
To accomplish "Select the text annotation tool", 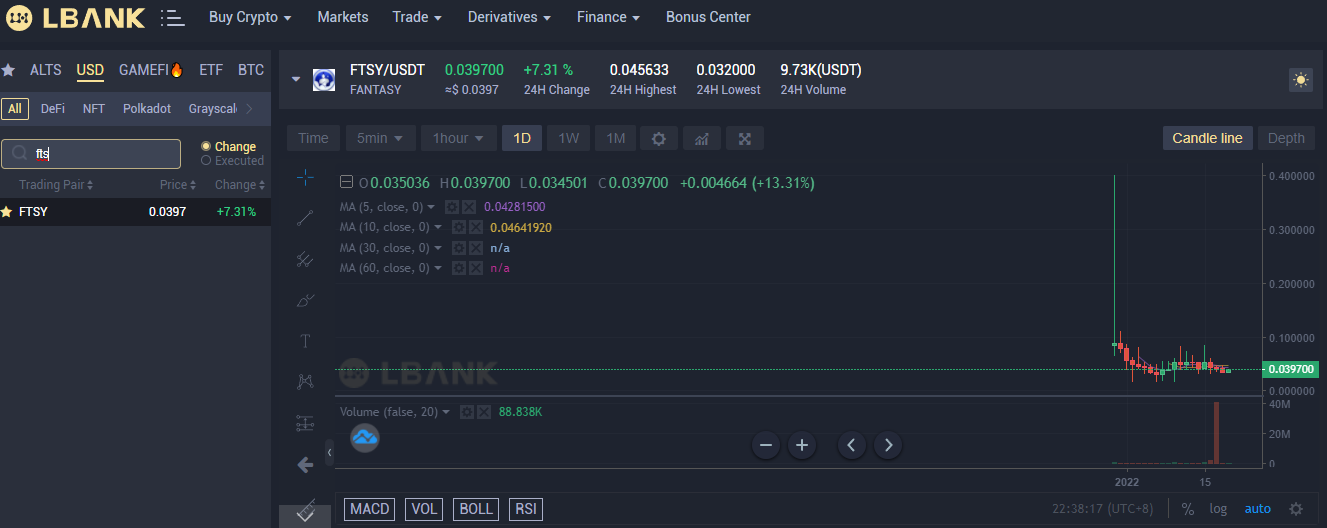I will tap(306, 341).
